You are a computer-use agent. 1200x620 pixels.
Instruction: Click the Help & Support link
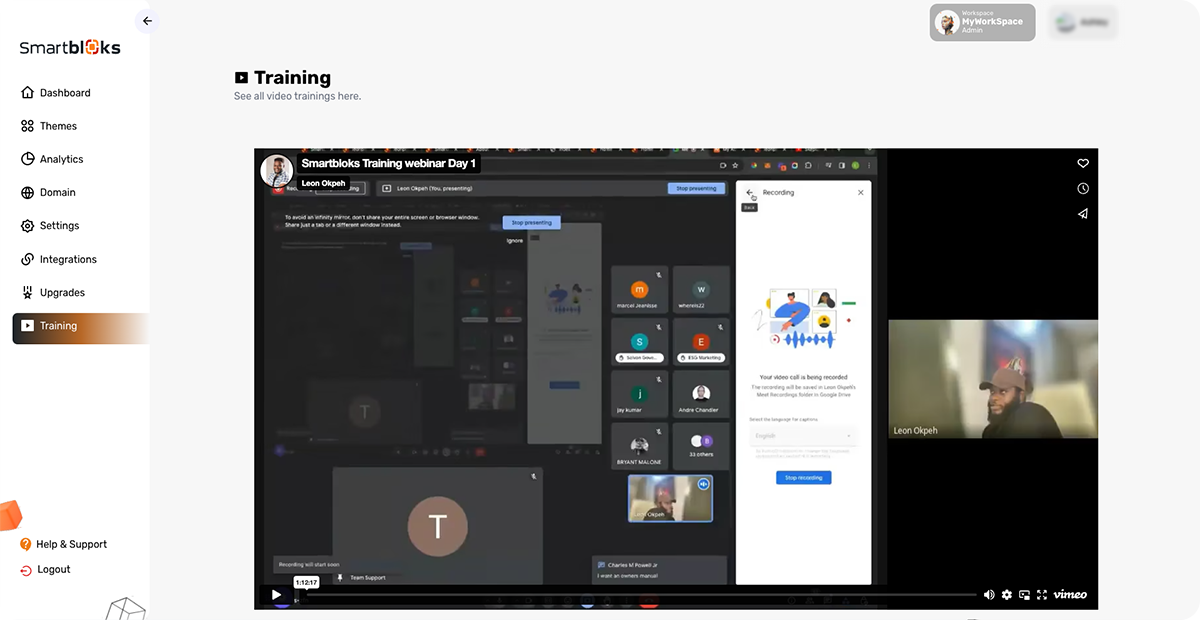(x=71, y=544)
